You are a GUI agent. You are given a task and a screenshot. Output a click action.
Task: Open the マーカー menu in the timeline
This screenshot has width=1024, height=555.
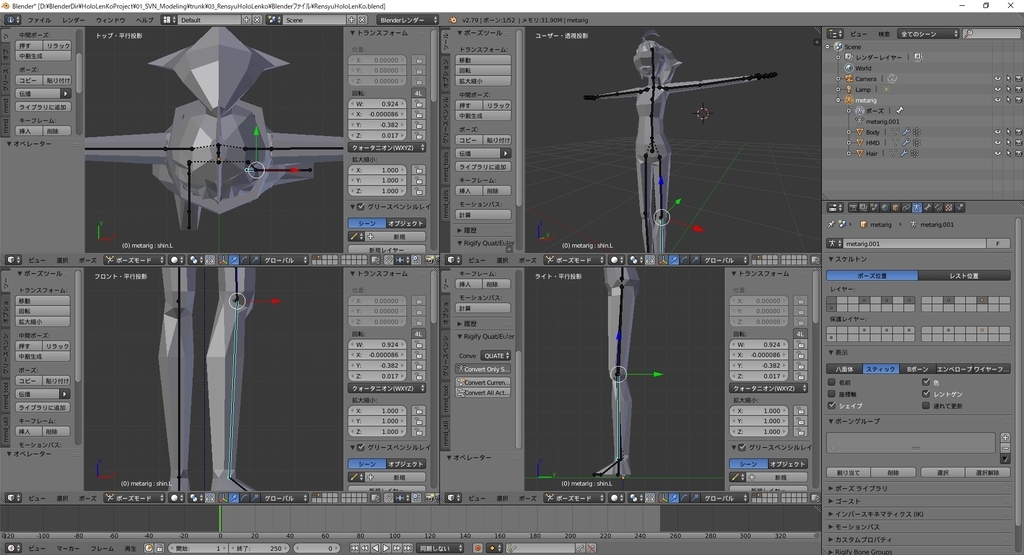68,548
